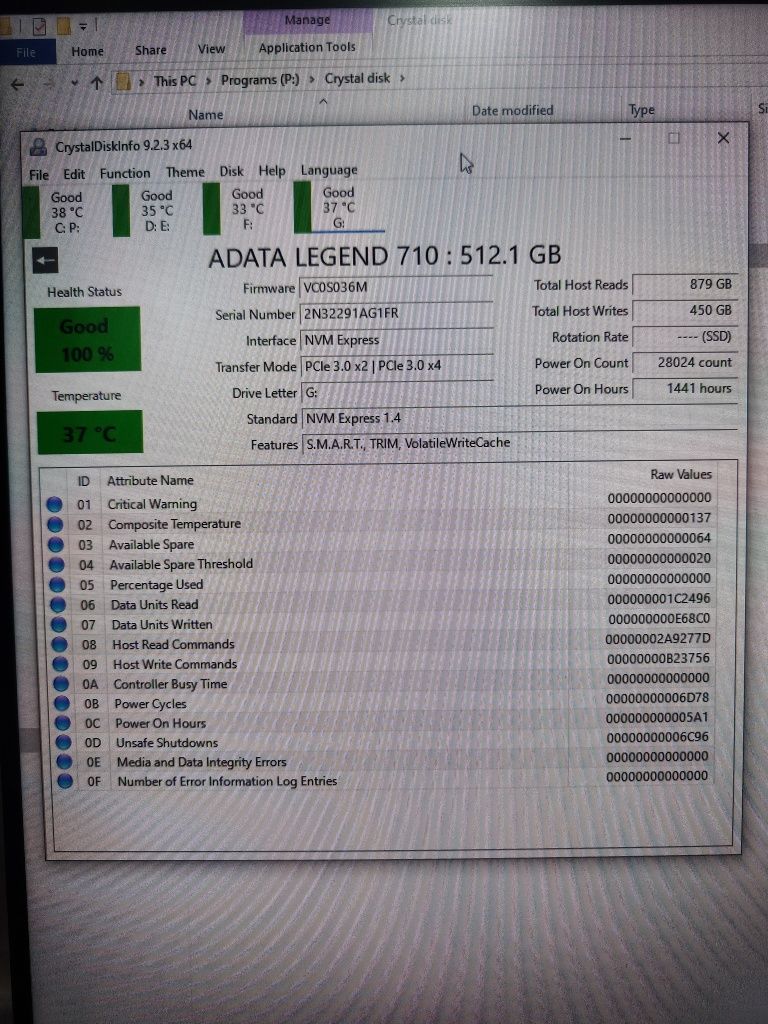This screenshot has height=1024, width=768.
Task: Click the Data Units Written status dot
Action: tap(59, 625)
